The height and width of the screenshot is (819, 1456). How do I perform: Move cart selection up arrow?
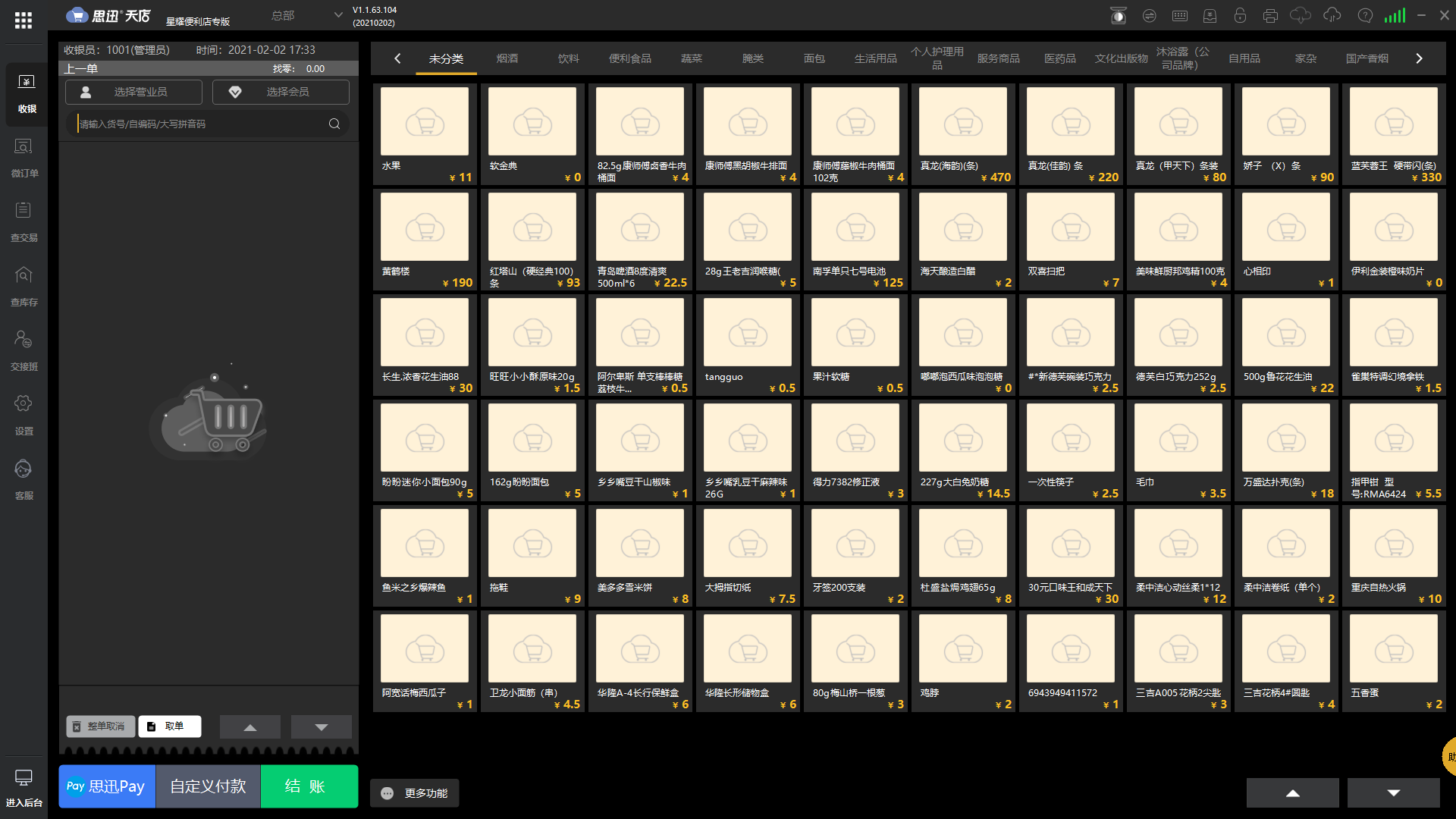coord(250,727)
